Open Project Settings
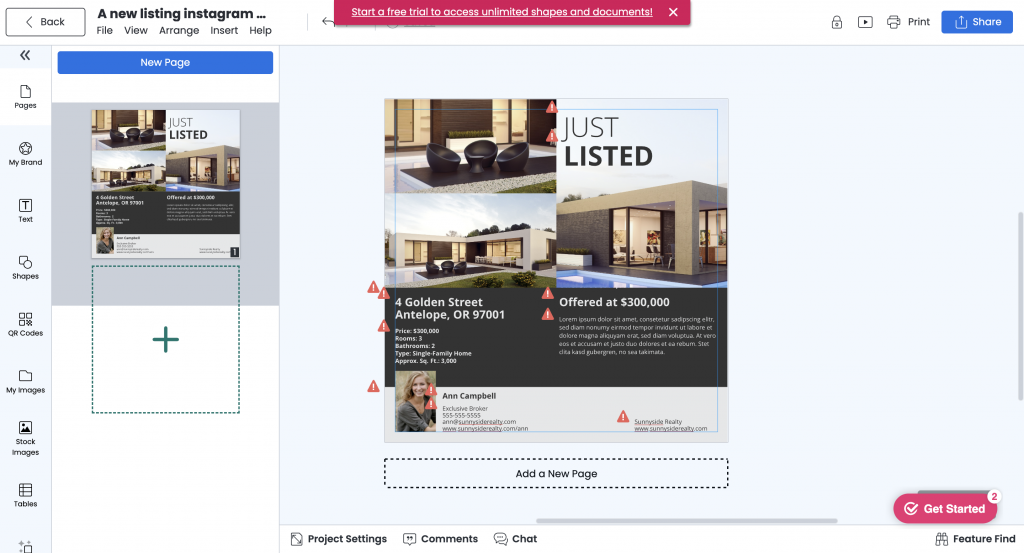 pos(338,539)
